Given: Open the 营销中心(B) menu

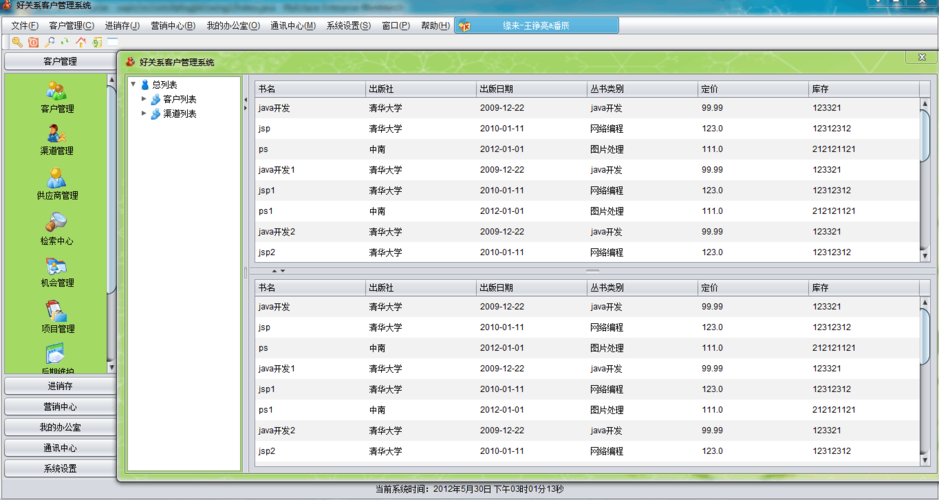Looking at the screenshot, I should [173, 26].
